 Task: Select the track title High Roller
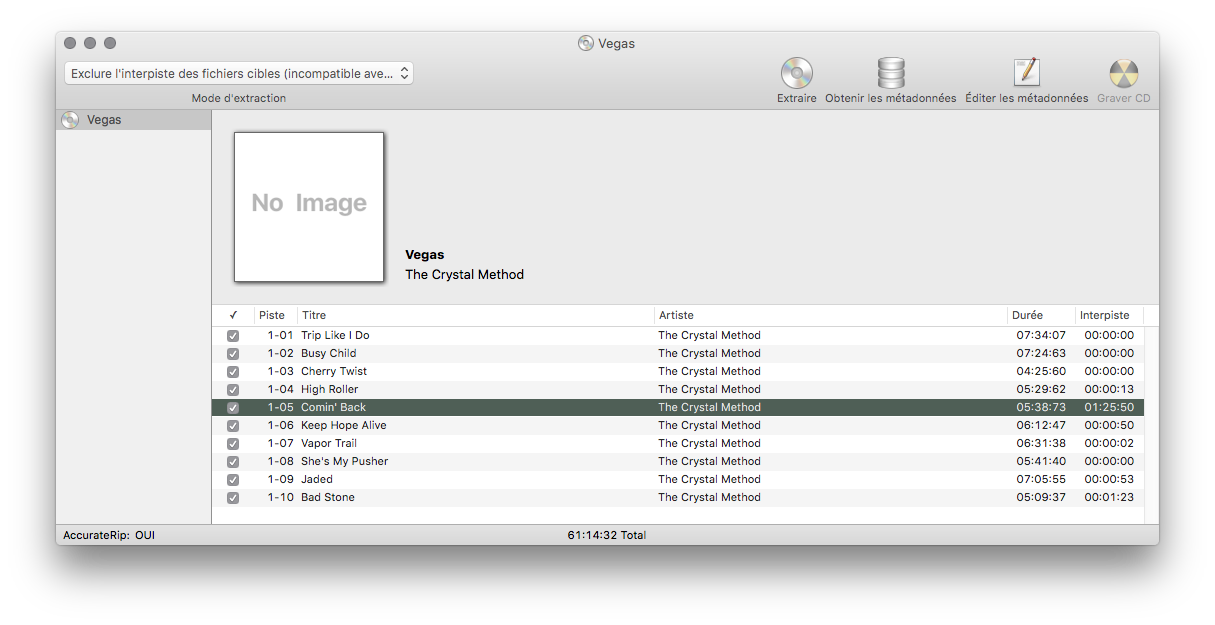tap(330, 390)
